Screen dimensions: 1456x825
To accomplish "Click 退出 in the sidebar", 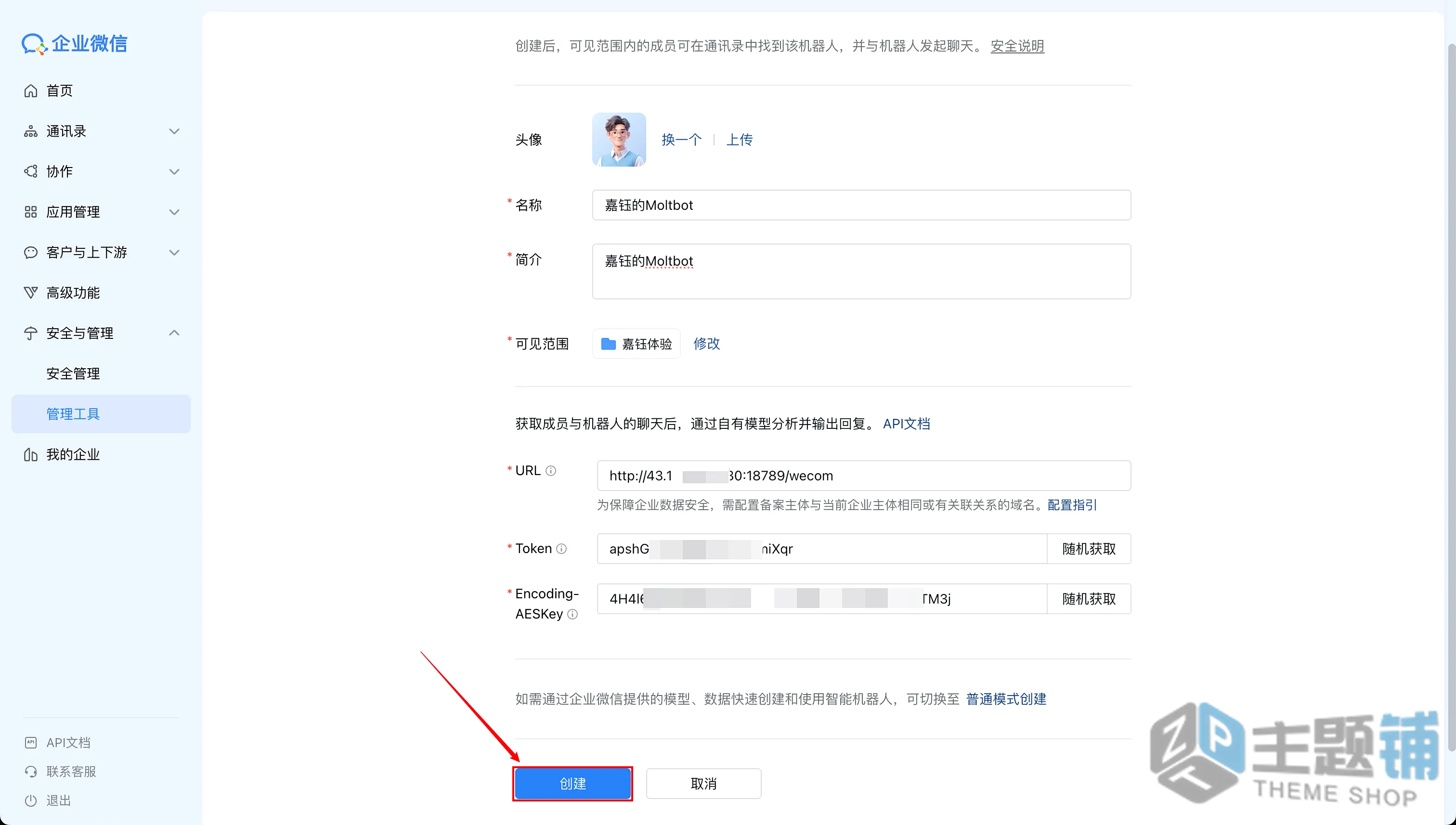I will (58, 800).
